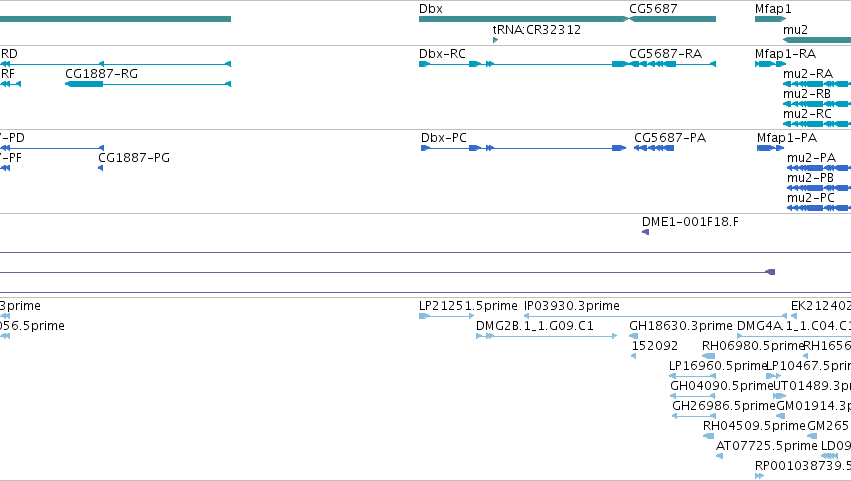The width and height of the screenshot is (851, 481).
Task: Click the purple arrow below DME1-001F18.F
Action: (x=645, y=232)
